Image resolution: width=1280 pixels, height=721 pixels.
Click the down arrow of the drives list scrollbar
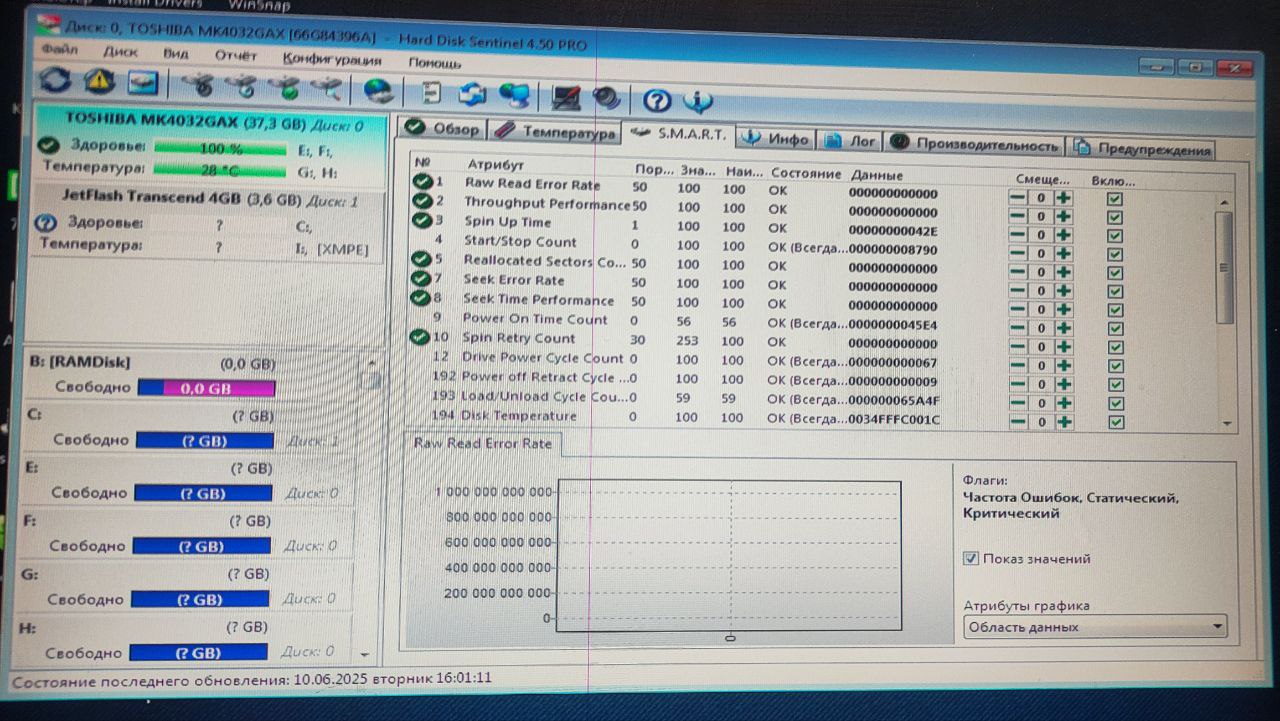tap(363, 654)
